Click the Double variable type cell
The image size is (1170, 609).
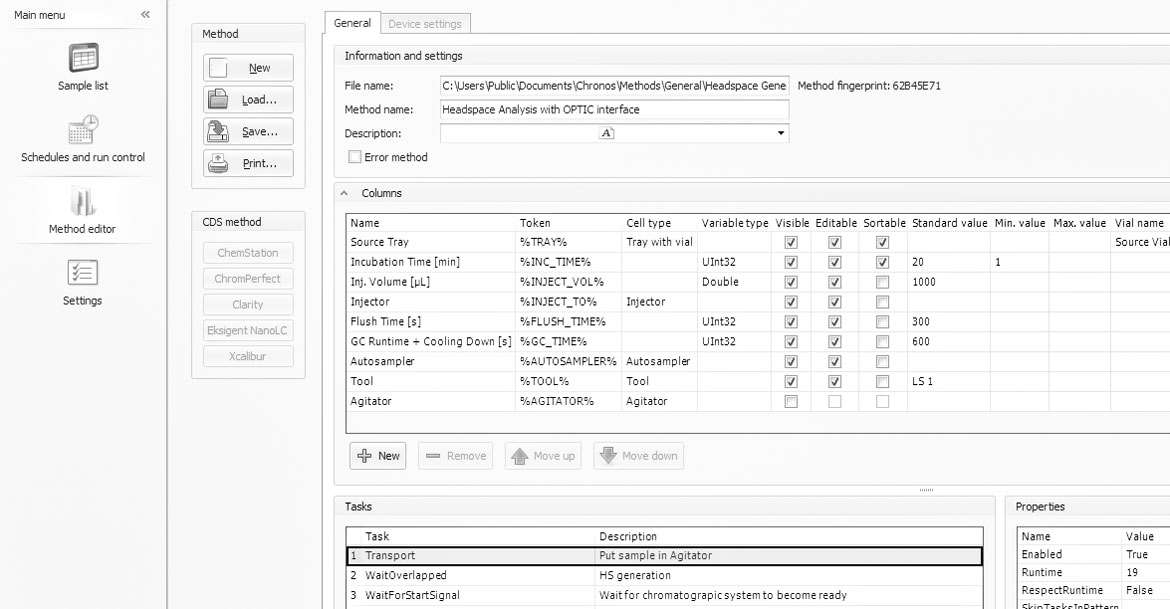(734, 282)
